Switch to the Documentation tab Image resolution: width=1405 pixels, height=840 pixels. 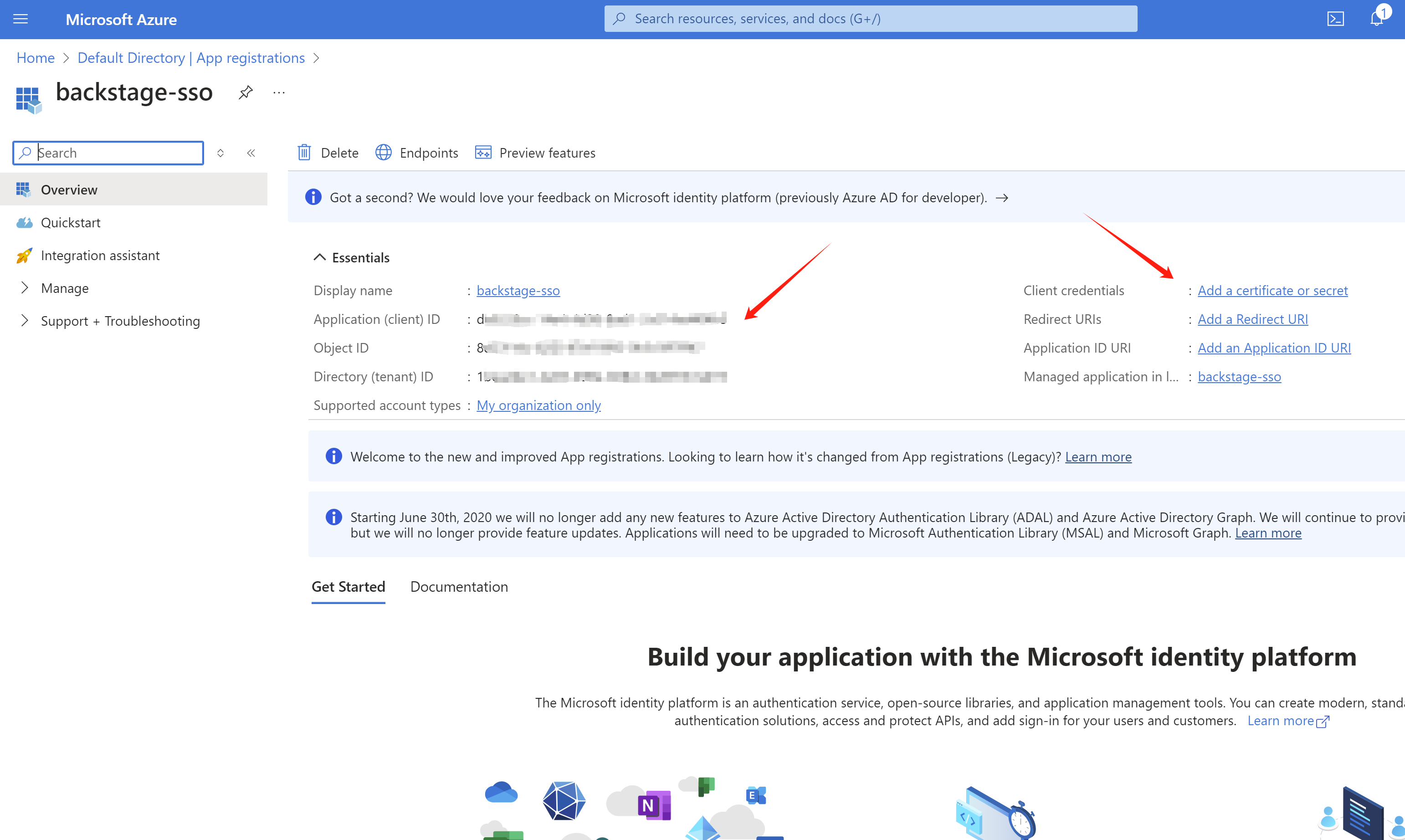[458, 587]
